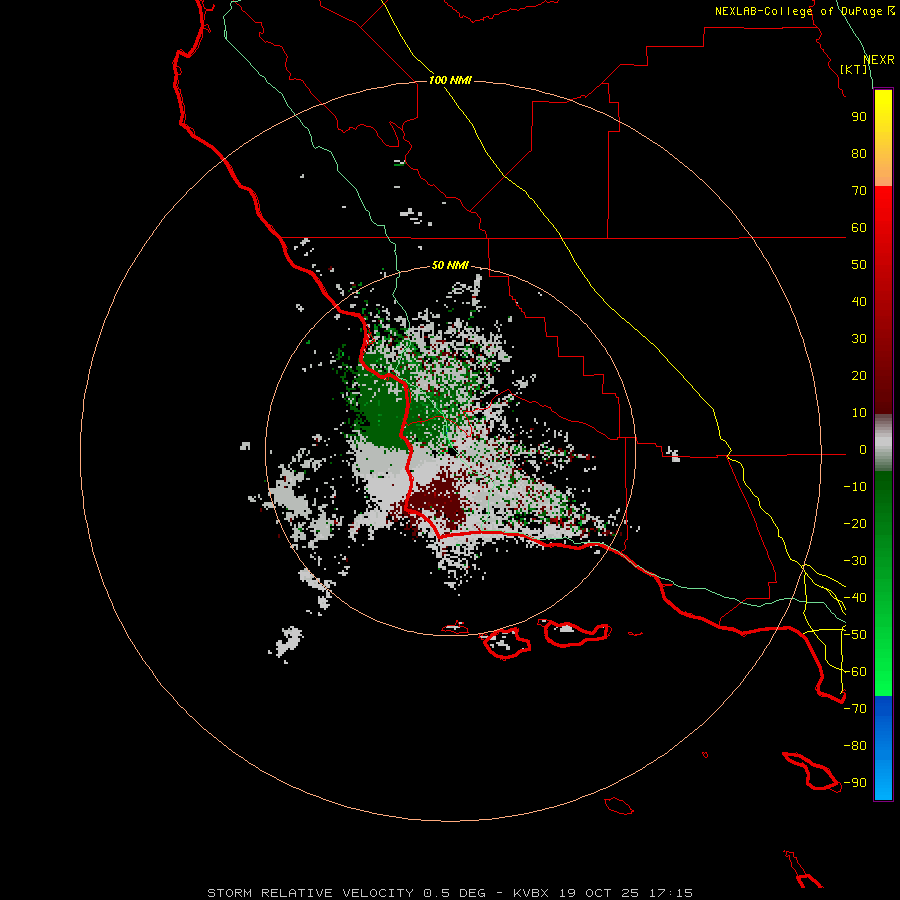
Task: Click the 30 value on velocity scale
Action: pos(859,339)
